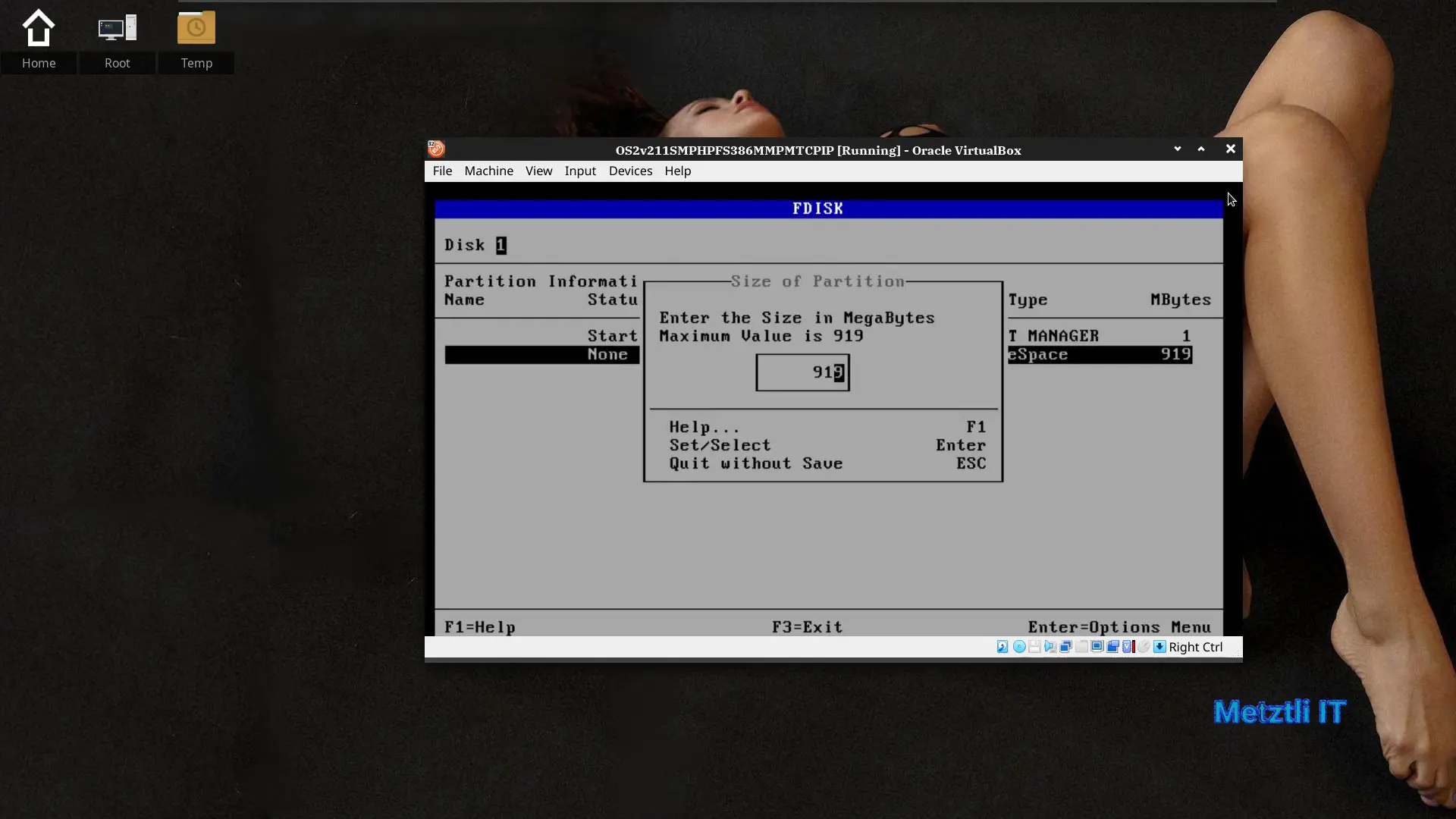Open the View menu
Image resolution: width=1456 pixels, height=819 pixels.
[x=538, y=171]
